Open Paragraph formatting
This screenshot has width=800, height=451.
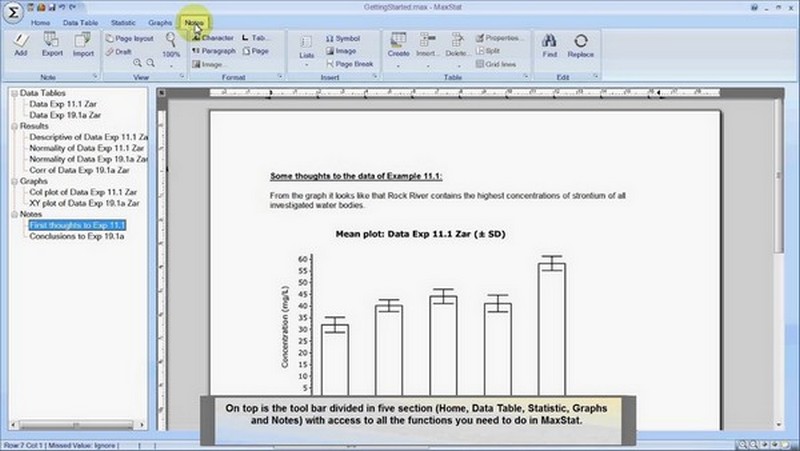[214, 51]
